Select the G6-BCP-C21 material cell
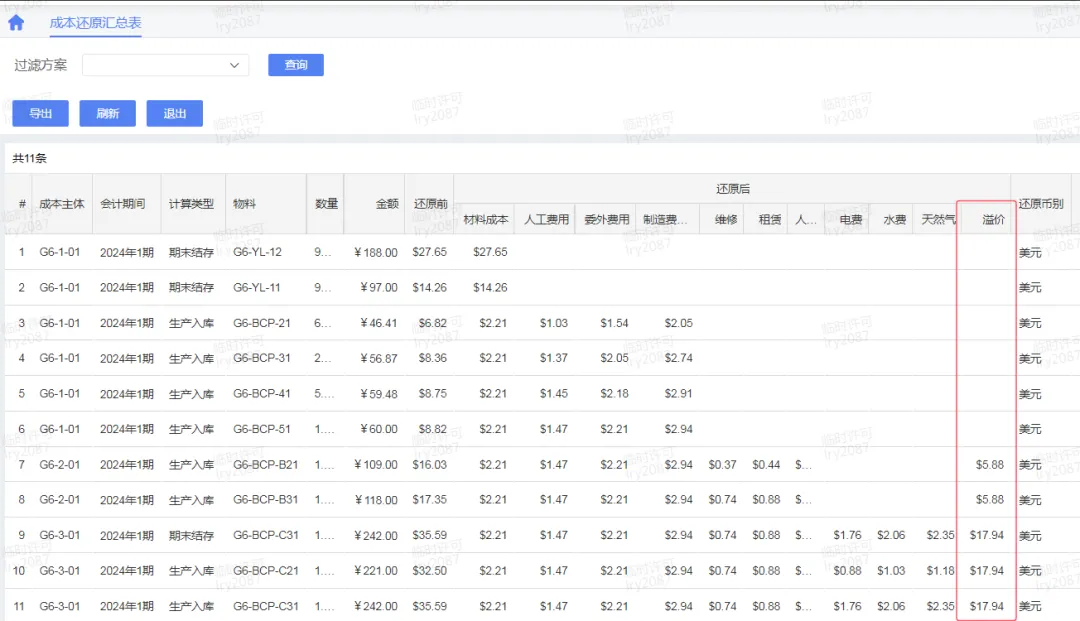Screen dimensions: 1080x621 265,571
